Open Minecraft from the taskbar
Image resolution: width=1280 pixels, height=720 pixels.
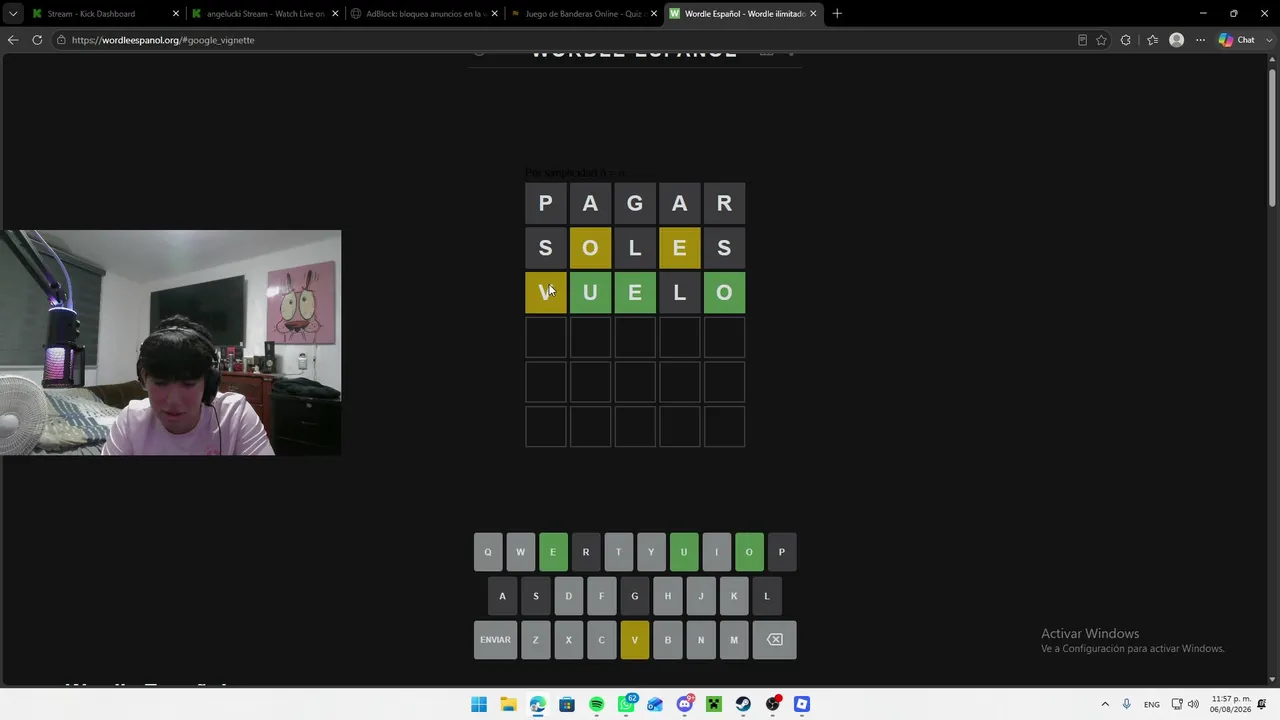tap(714, 704)
